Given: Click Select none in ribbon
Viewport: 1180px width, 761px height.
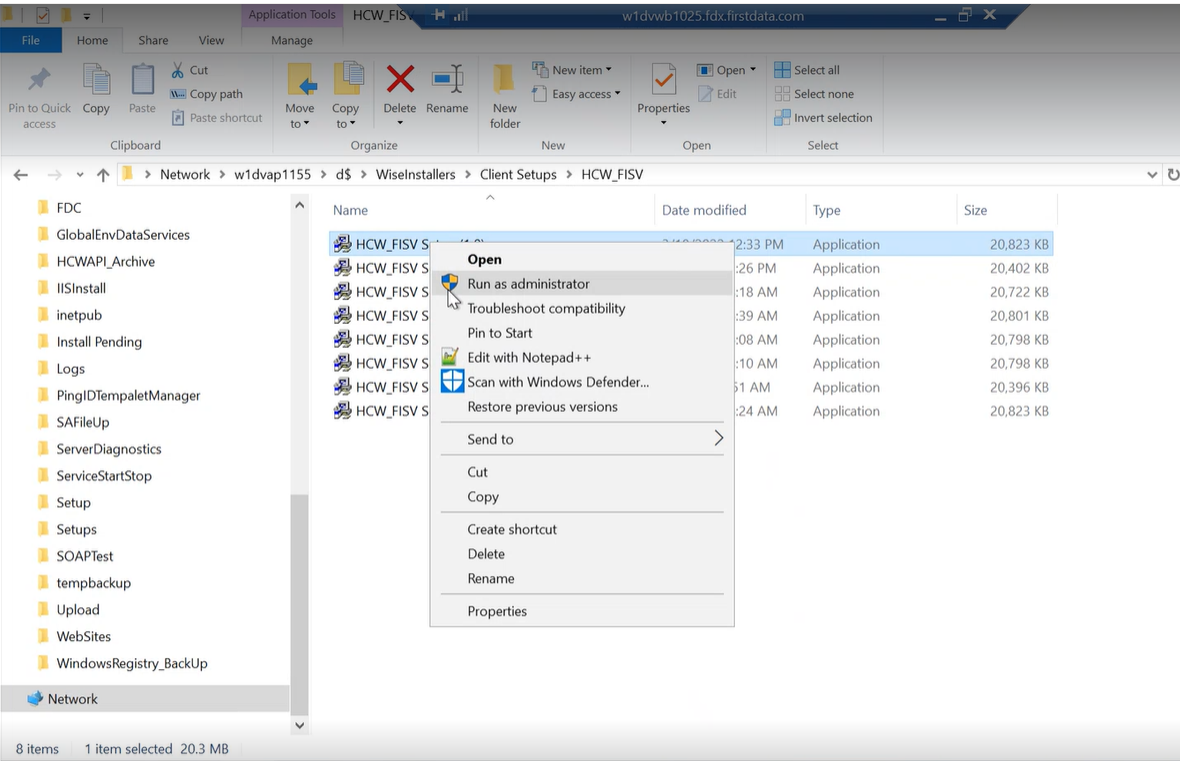Looking at the screenshot, I should point(814,94).
